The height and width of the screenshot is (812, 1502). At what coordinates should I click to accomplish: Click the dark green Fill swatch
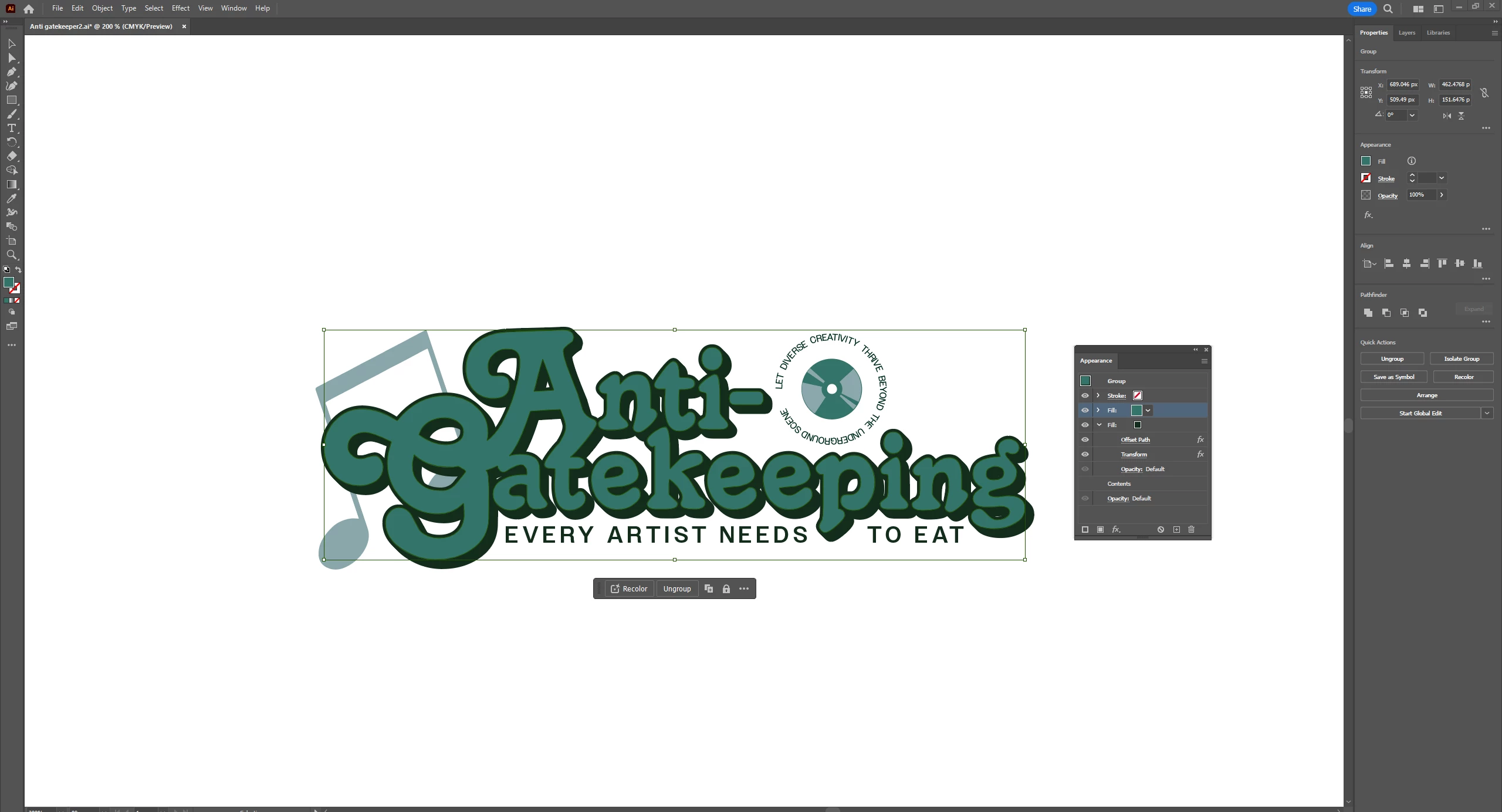pyautogui.click(x=1137, y=425)
